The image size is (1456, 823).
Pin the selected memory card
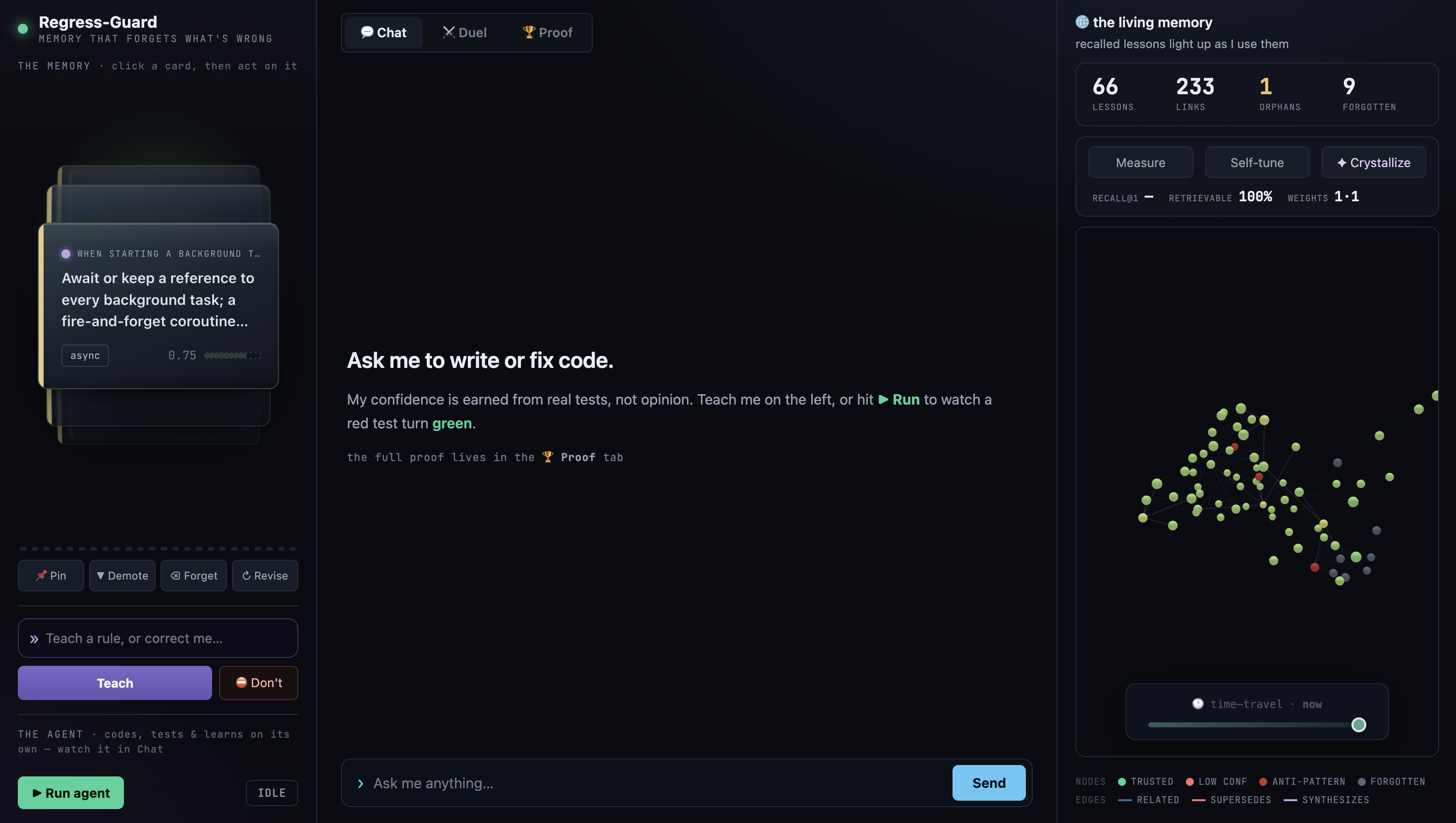click(x=51, y=575)
